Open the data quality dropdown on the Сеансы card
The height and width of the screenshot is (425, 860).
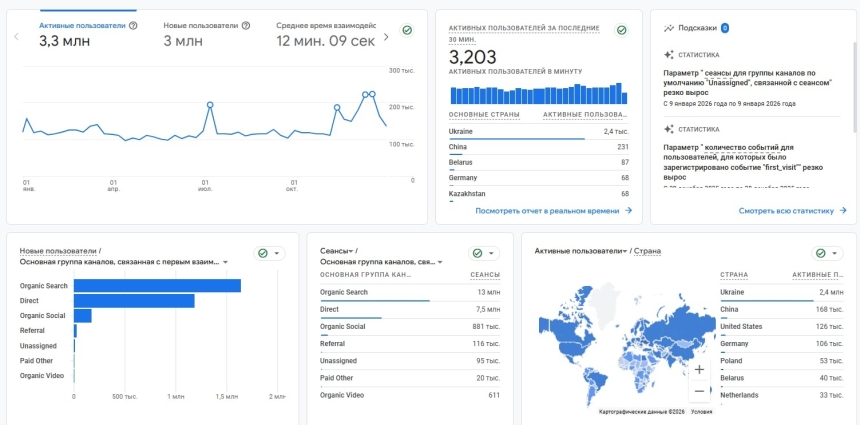point(484,254)
